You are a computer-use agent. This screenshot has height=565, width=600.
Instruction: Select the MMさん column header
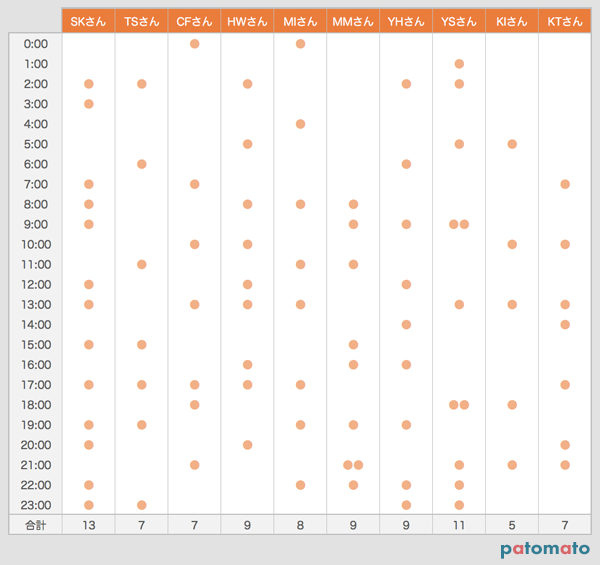pyautogui.click(x=353, y=21)
